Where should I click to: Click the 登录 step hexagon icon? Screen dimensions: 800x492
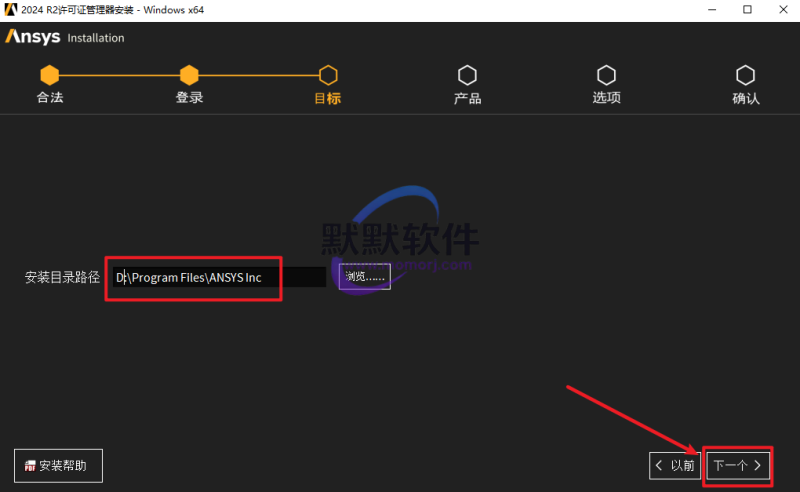(189, 75)
